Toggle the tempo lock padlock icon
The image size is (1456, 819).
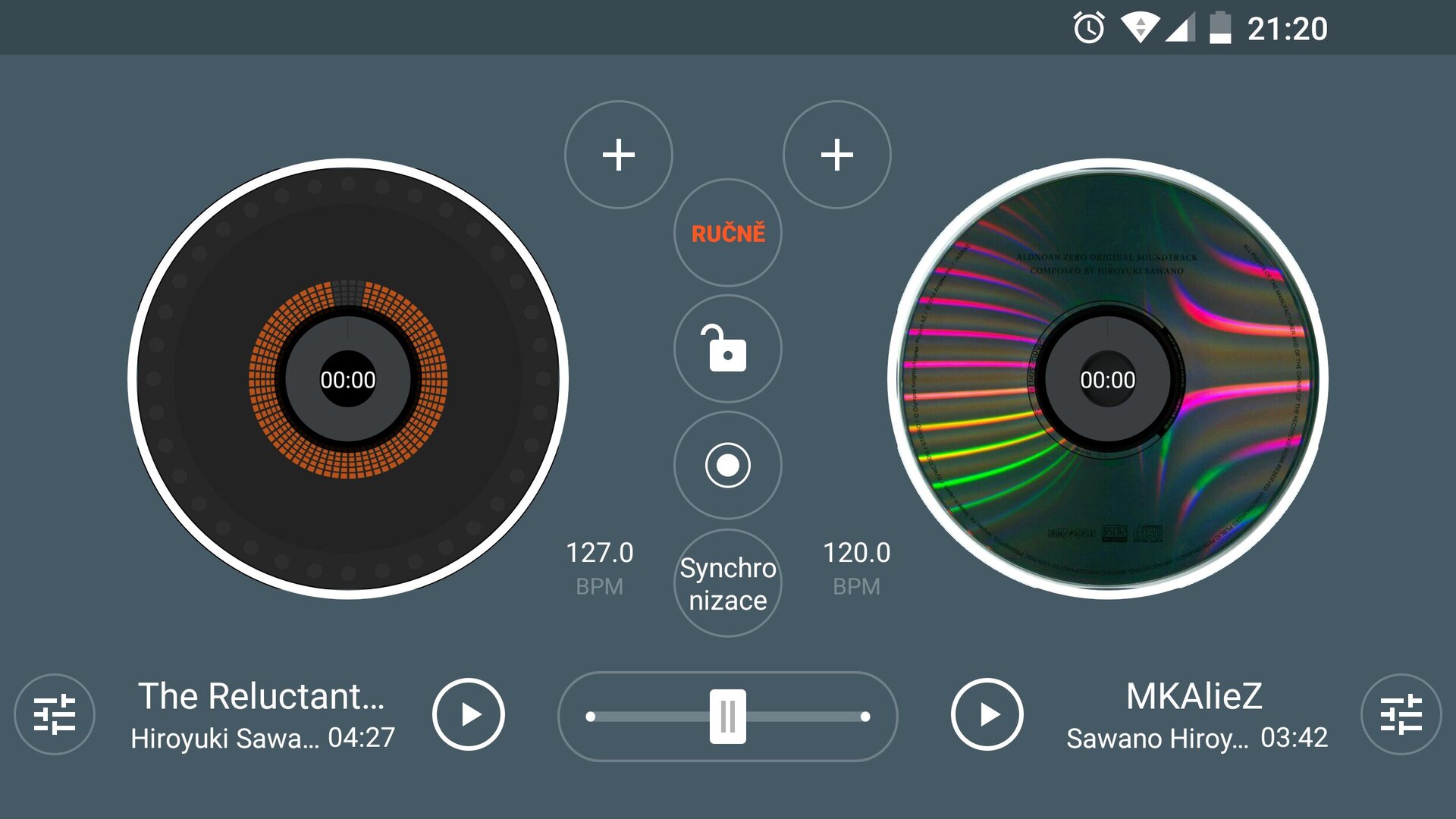pyautogui.click(x=727, y=349)
